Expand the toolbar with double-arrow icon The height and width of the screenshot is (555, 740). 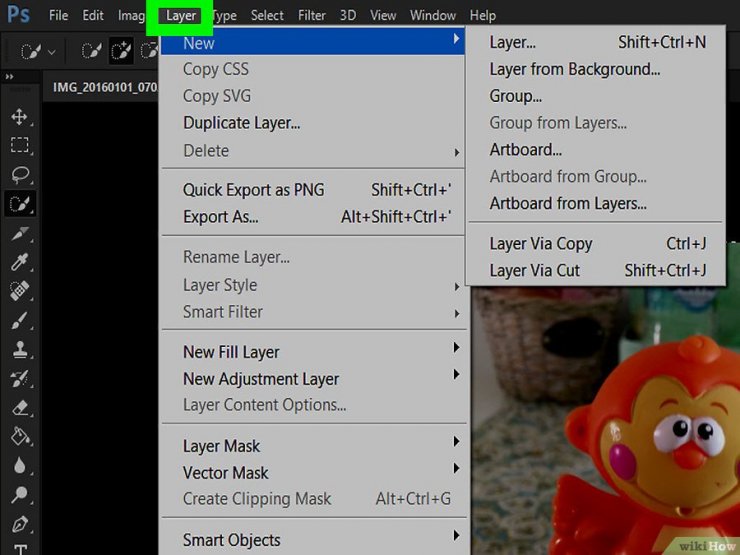pyautogui.click(x=10, y=77)
